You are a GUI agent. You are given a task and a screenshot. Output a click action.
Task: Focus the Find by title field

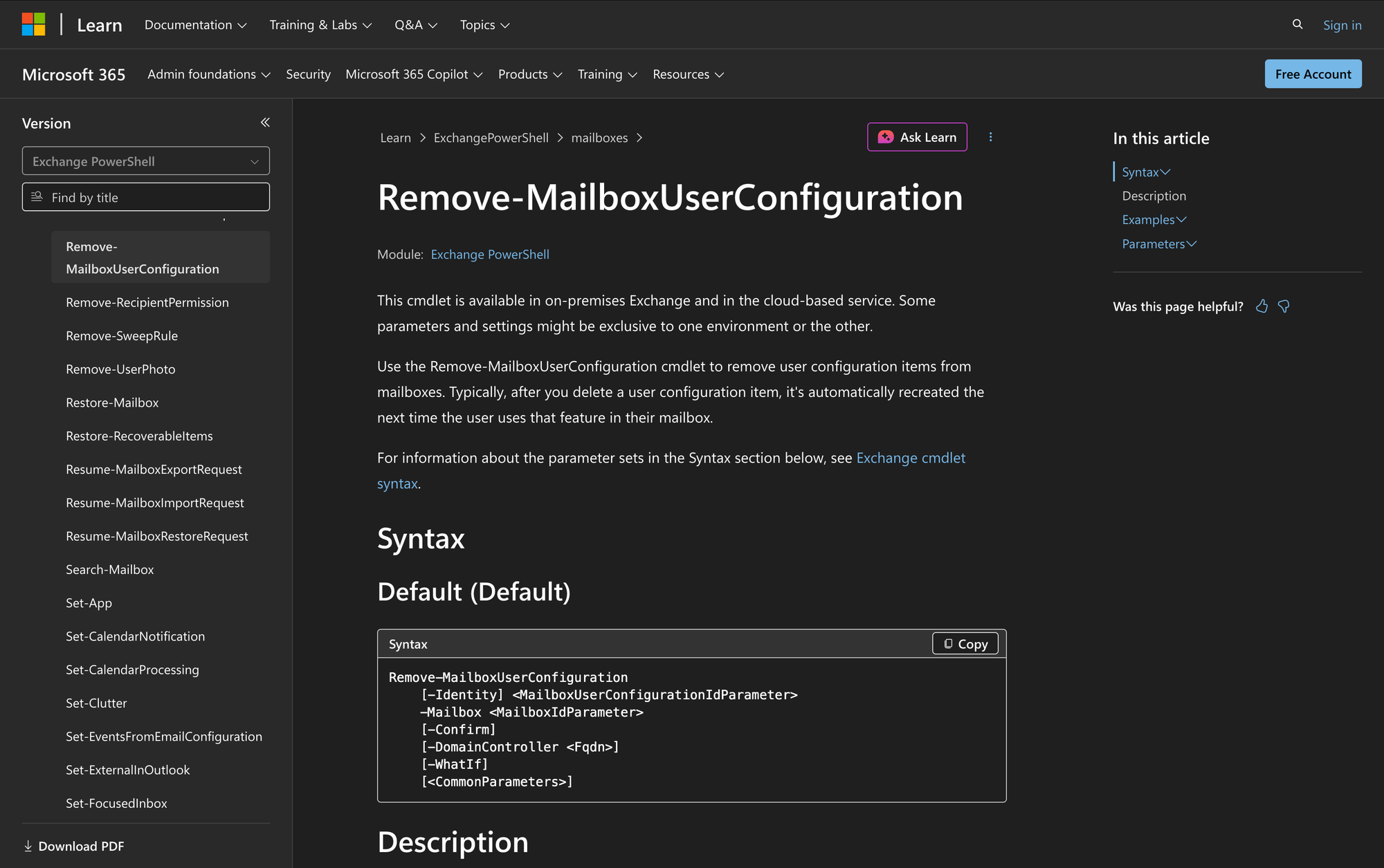click(x=146, y=197)
